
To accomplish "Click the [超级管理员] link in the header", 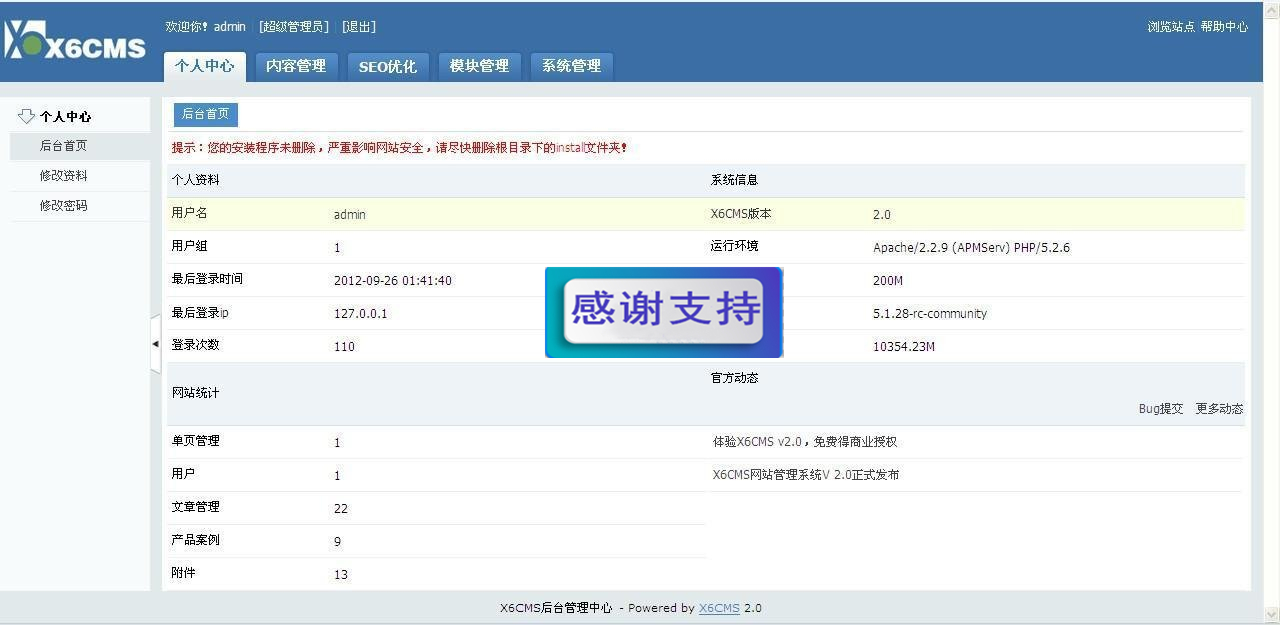I will (x=294, y=27).
